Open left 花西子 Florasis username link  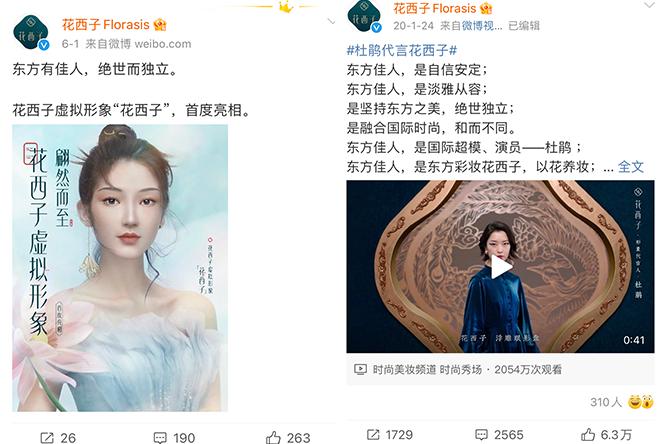click(106, 25)
